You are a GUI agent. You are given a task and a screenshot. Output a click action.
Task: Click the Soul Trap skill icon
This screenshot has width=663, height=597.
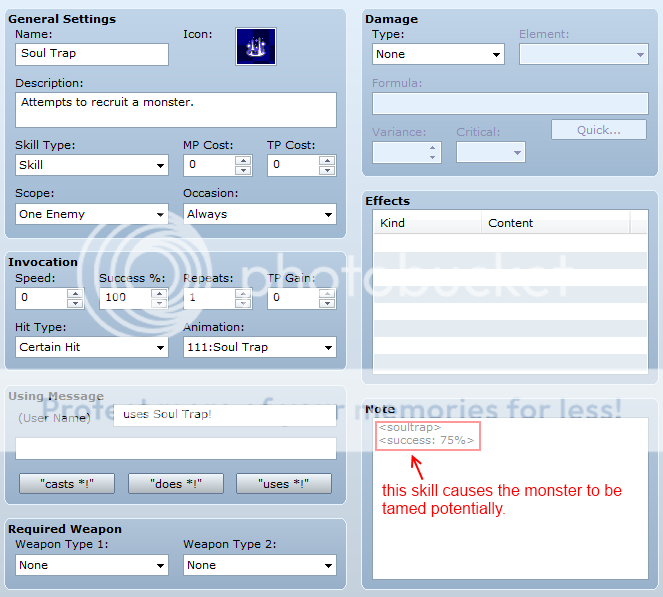[255, 46]
